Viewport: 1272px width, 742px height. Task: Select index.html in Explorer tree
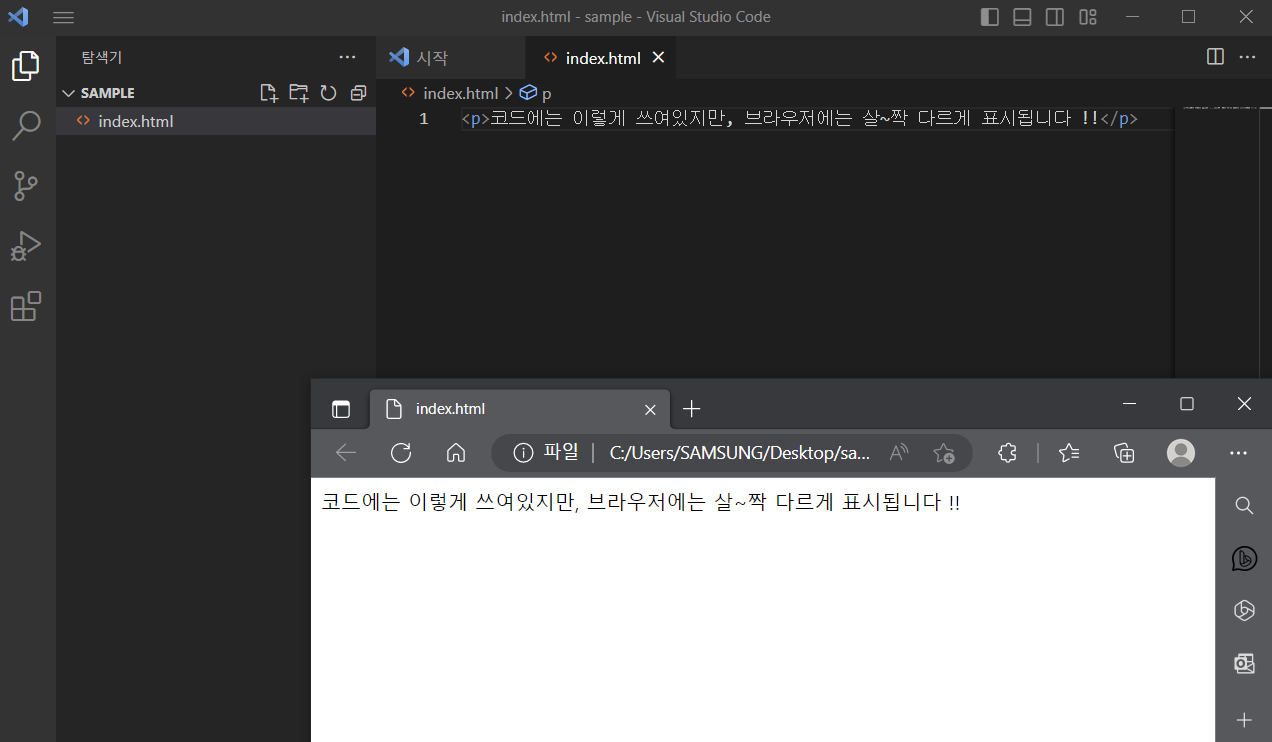click(x=216, y=121)
